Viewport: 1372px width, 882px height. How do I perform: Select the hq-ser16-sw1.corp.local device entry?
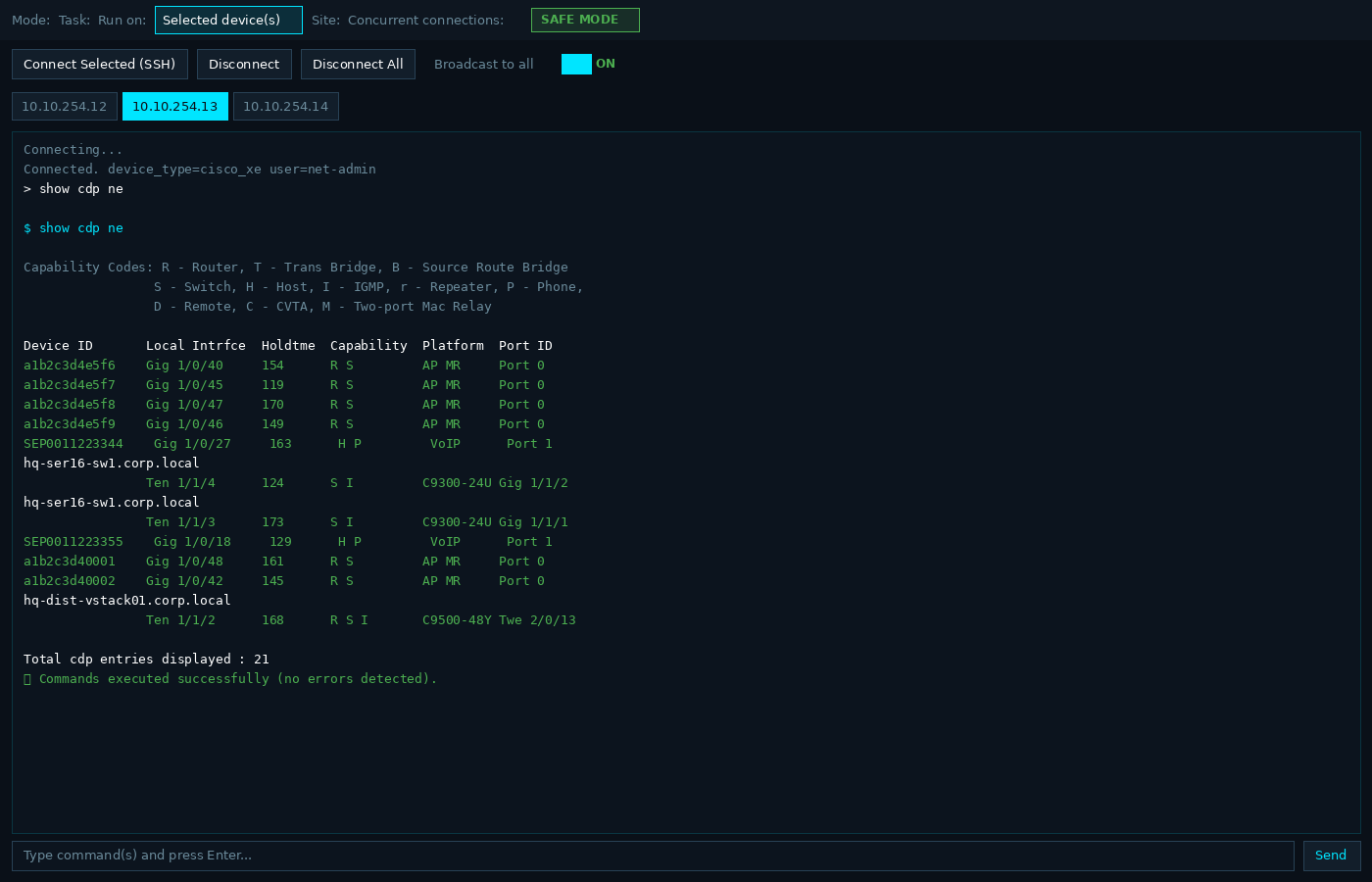tap(111, 463)
